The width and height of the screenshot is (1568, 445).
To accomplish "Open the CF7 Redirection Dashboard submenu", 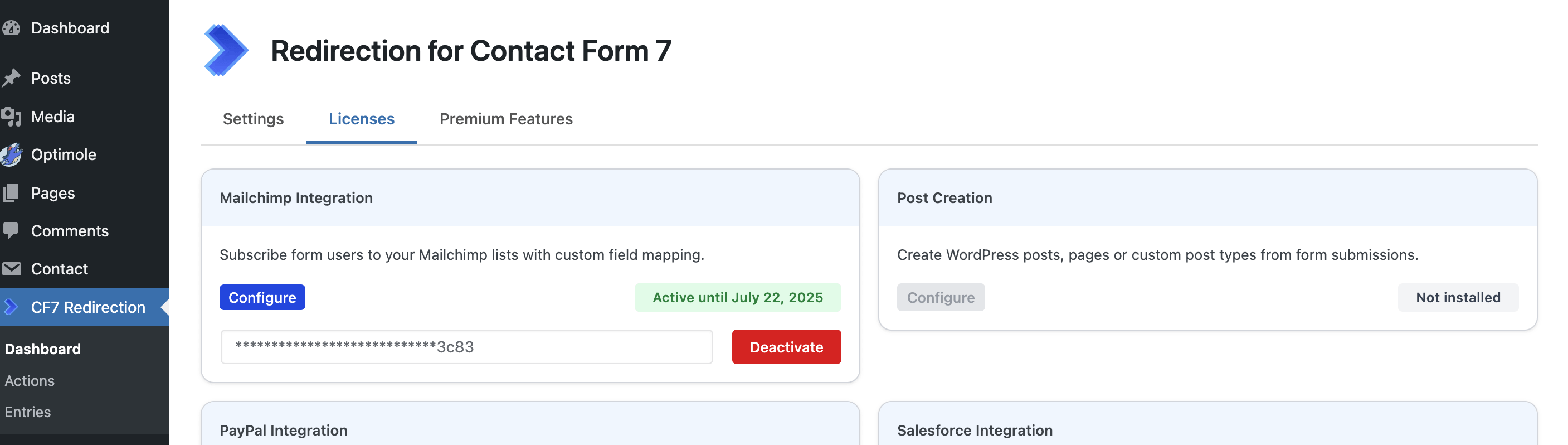I will [42, 350].
